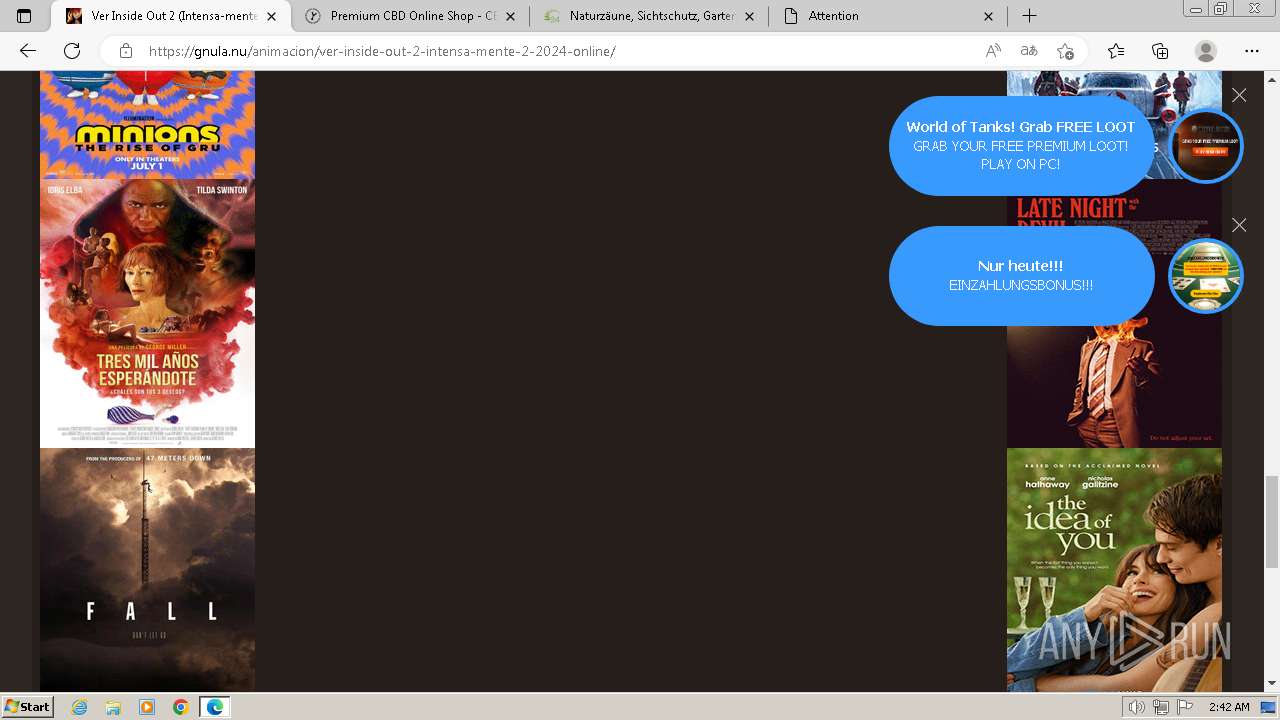1280x720 pixels.
Task: Open the network tray icon
Action: tap(1161, 707)
